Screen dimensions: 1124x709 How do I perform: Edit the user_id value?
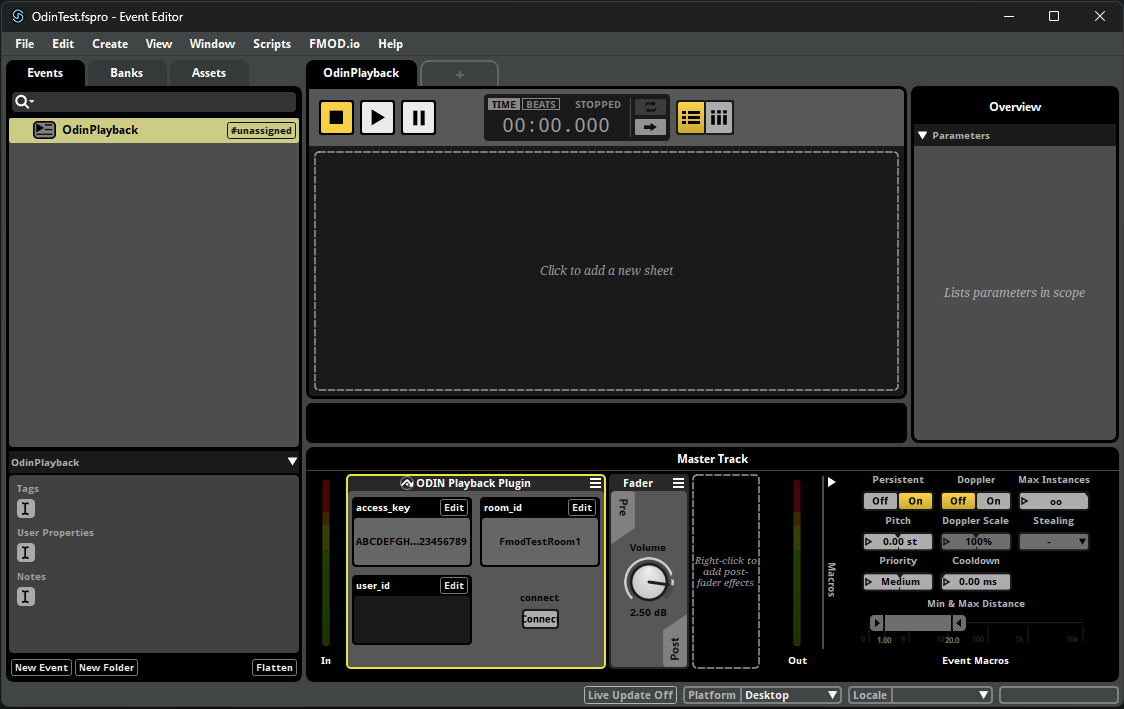pos(454,586)
